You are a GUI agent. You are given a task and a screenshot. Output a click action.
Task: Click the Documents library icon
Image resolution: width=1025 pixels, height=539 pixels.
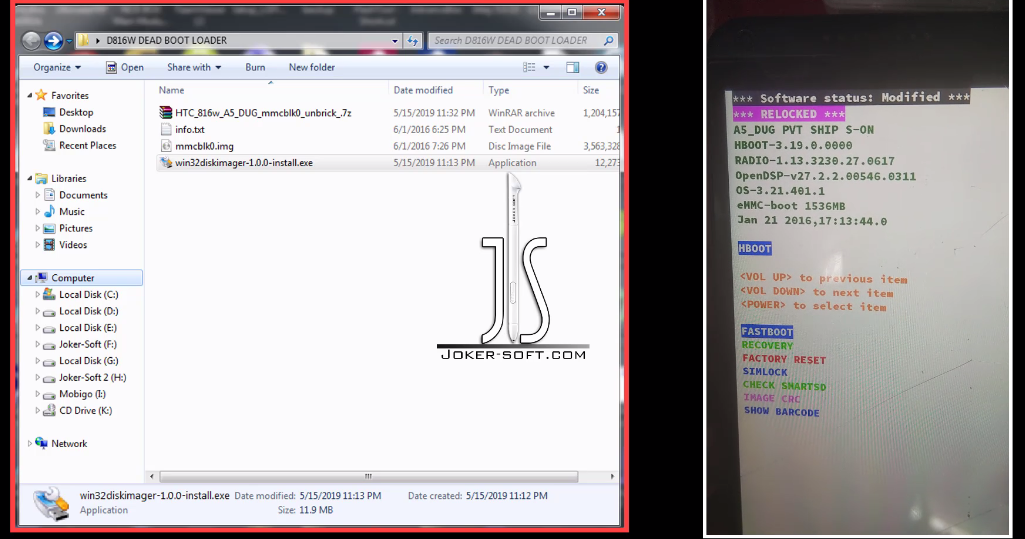pos(49,195)
